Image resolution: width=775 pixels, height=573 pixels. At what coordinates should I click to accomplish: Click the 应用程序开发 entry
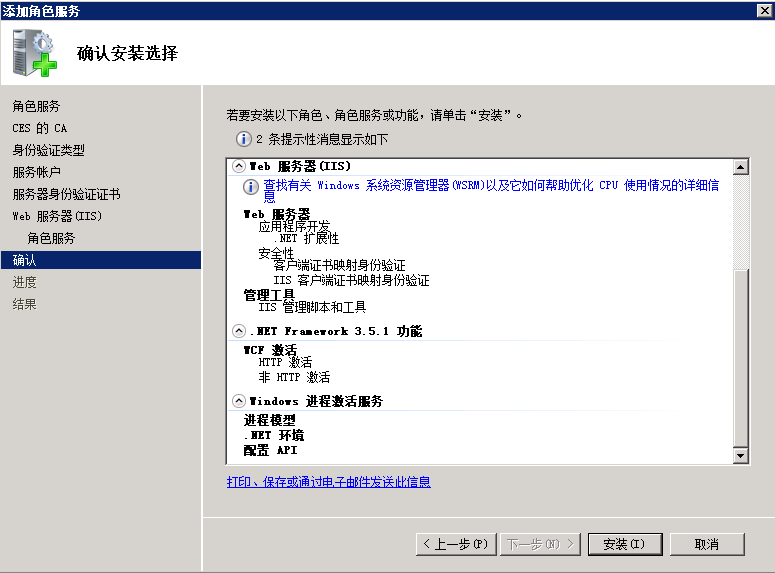pos(294,226)
